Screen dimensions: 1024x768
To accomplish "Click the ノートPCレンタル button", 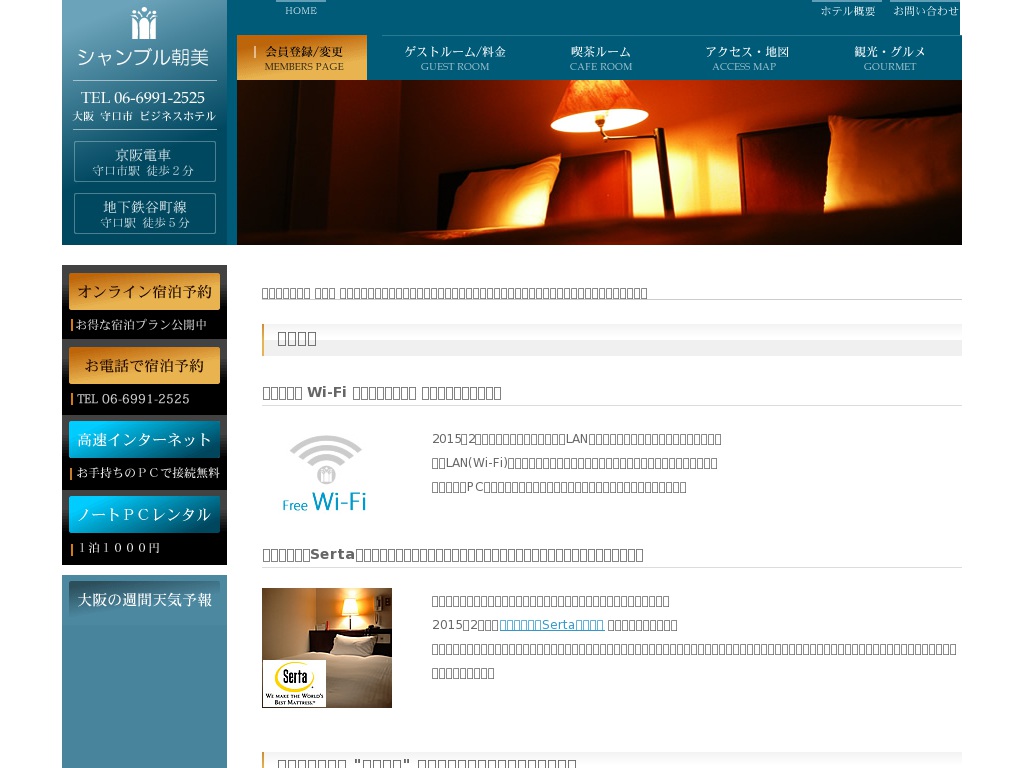I will pyautogui.click(x=144, y=515).
